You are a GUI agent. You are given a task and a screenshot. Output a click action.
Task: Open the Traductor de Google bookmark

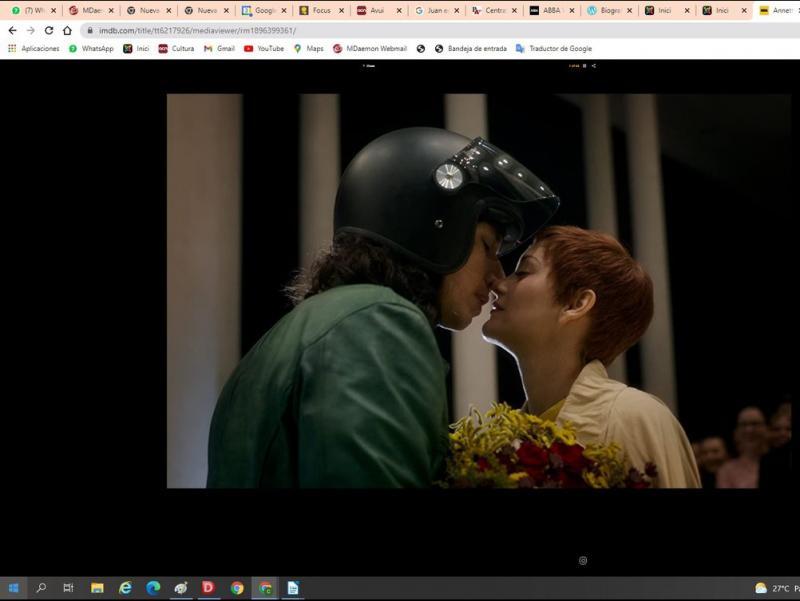554,48
